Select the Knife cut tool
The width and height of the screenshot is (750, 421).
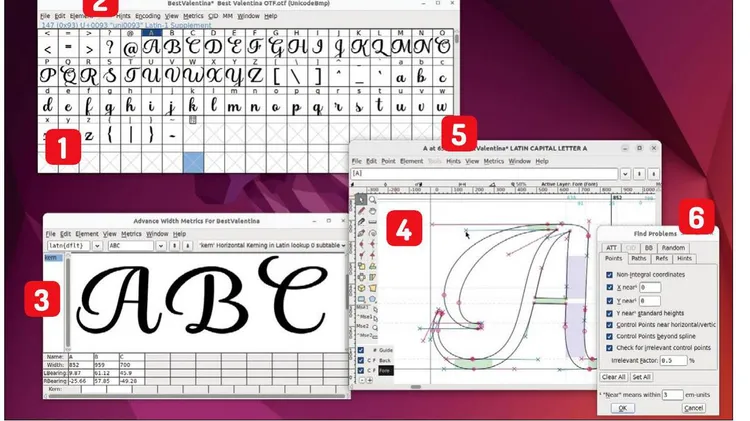click(361, 222)
